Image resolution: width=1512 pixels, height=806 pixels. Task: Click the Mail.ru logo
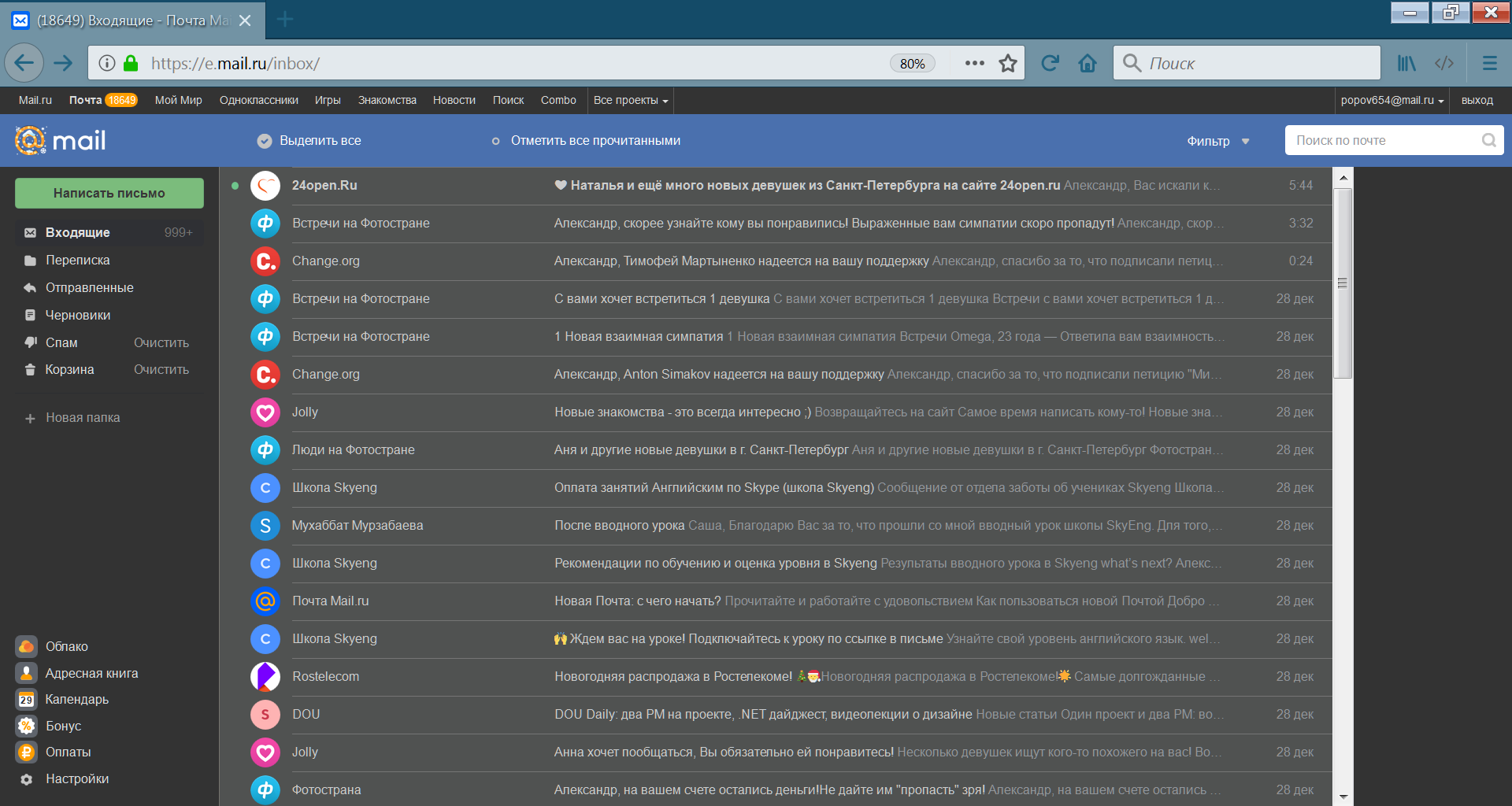click(x=60, y=140)
